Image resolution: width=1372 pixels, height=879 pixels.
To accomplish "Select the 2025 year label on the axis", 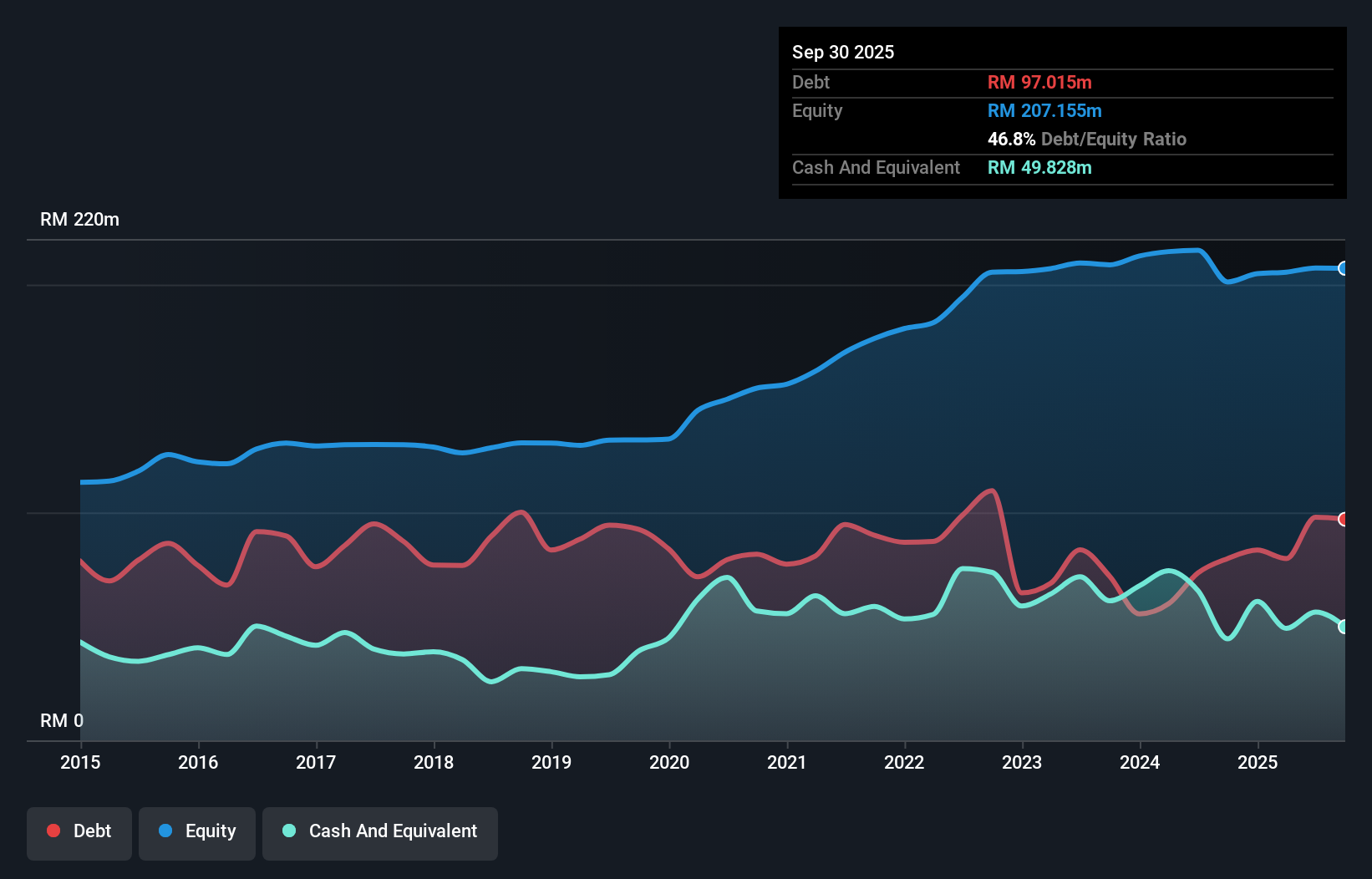I will coord(1258,763).
